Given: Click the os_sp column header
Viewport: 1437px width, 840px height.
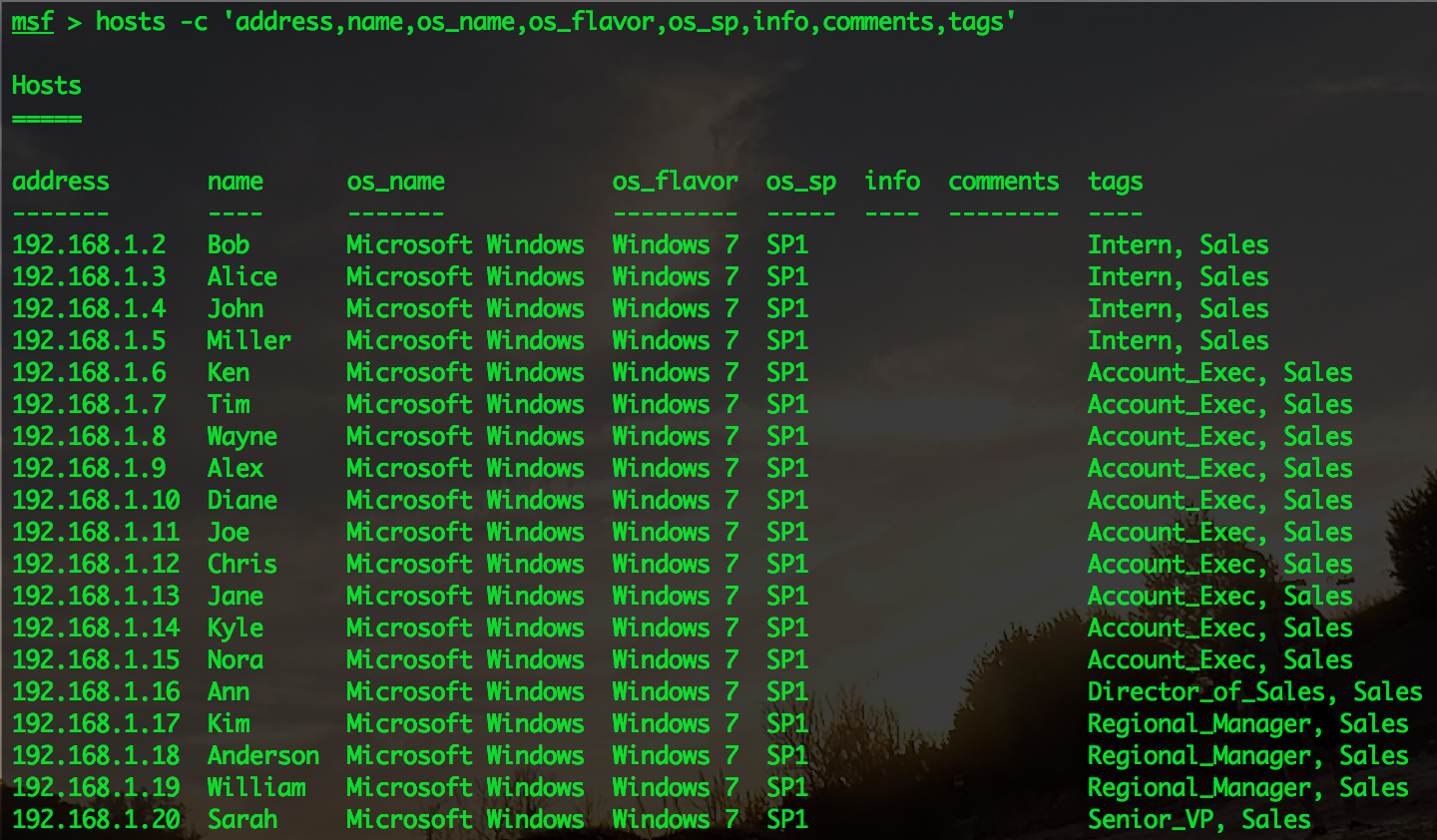Looking at the screenshot, I should 800,182.
